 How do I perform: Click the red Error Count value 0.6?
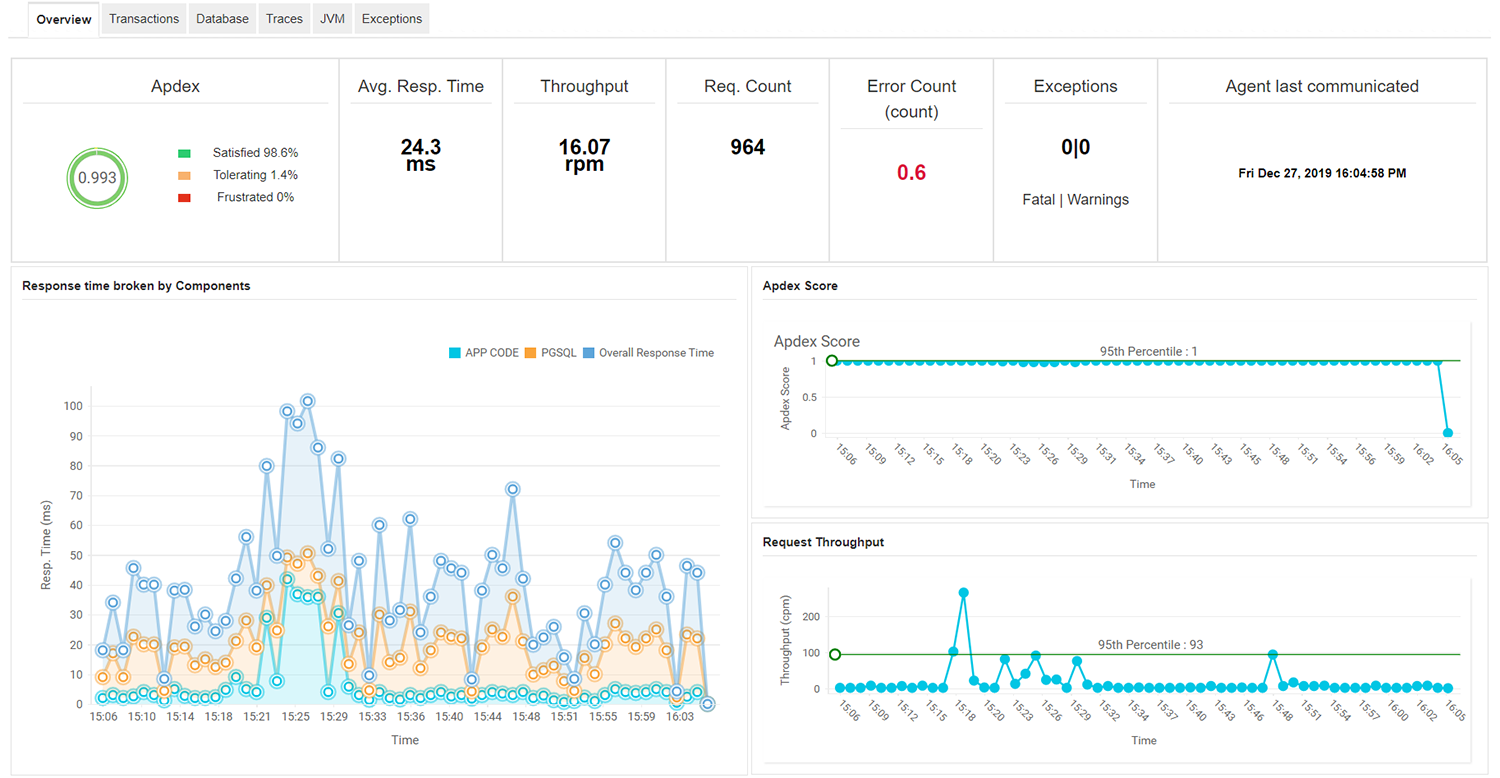(x=910, y=170)
